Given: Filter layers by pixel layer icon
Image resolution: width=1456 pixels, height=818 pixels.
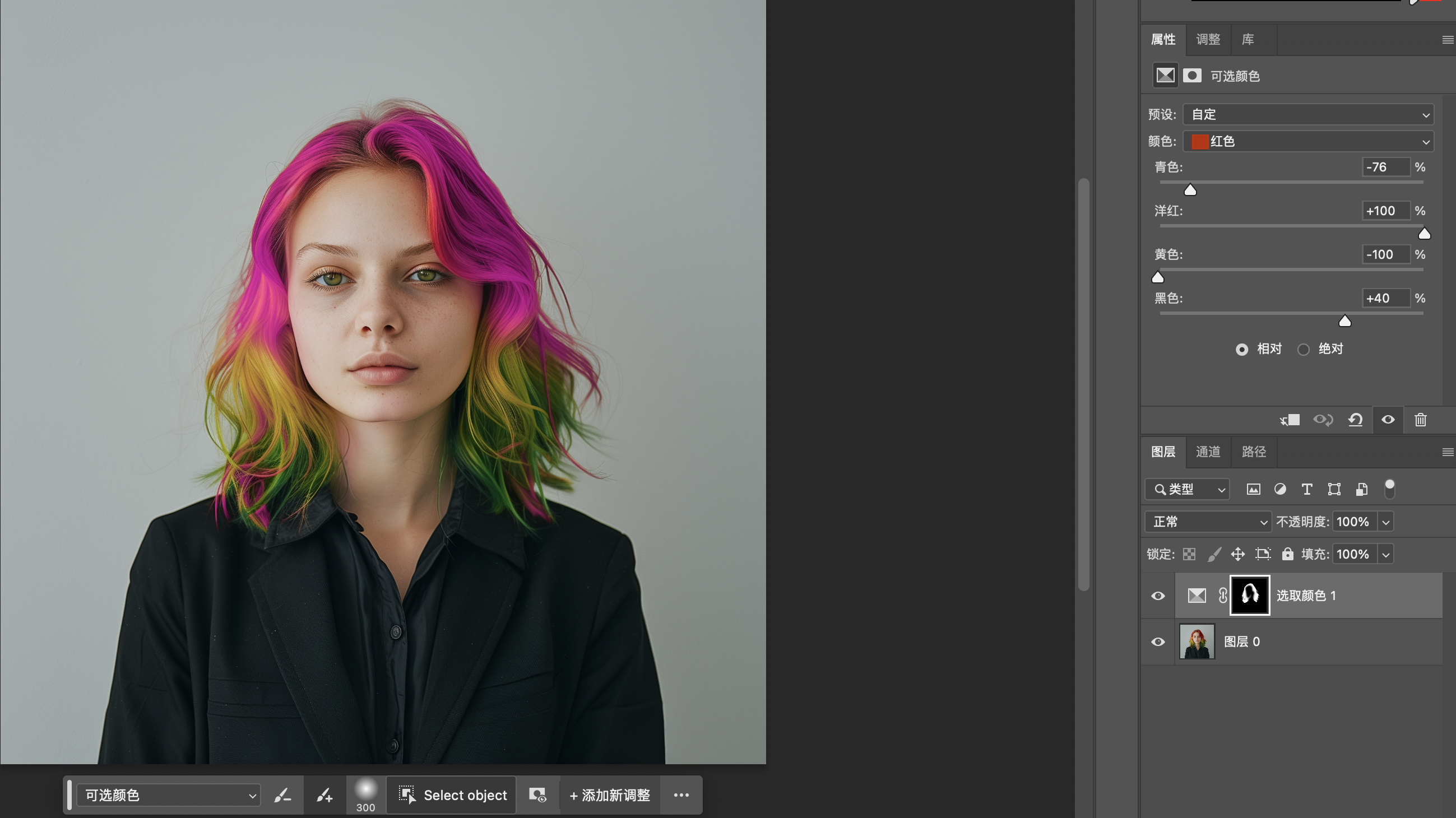Looking at the screenshot, I should [1253, 489].
